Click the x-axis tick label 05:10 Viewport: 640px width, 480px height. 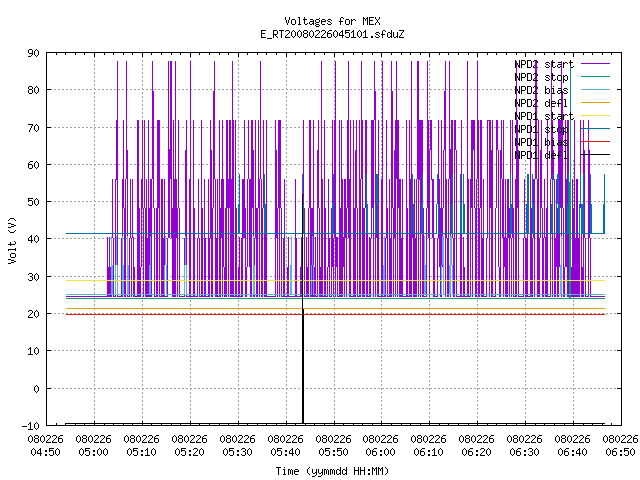tap(142, 452)
